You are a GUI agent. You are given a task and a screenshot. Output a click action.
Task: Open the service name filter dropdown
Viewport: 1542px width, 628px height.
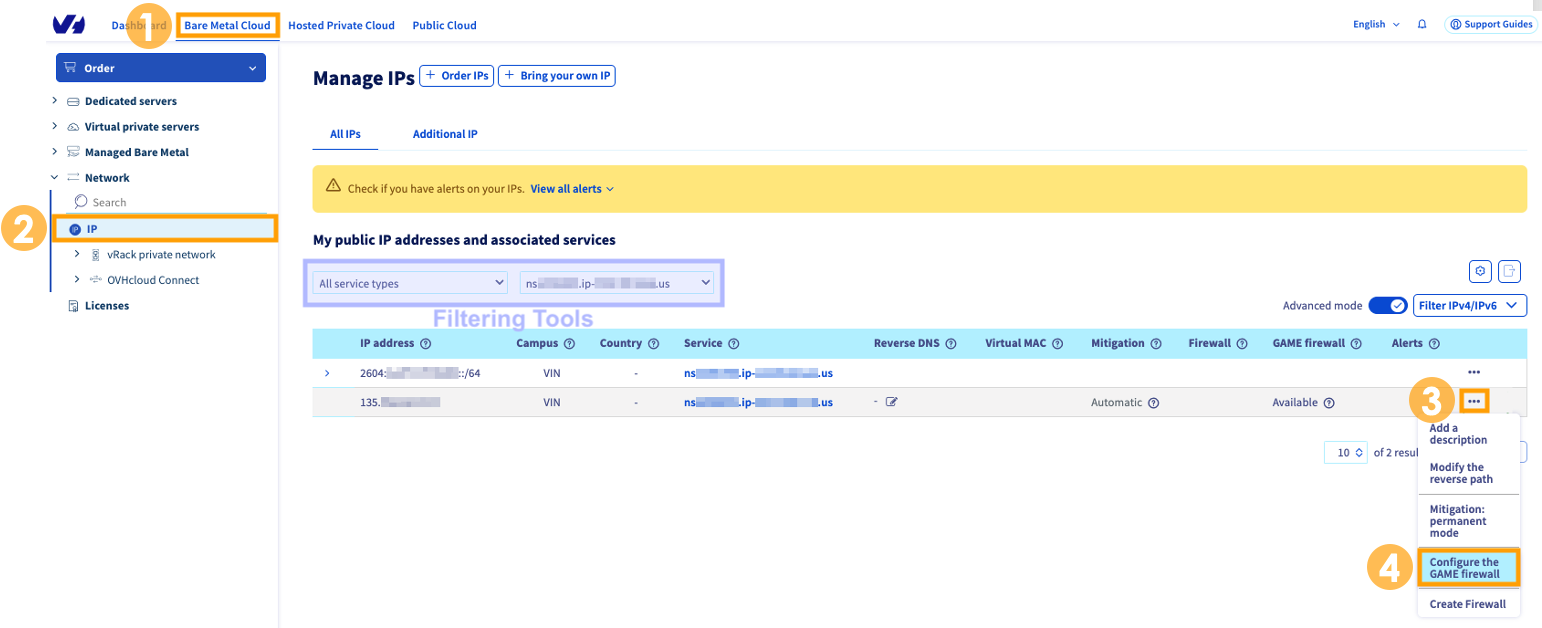coord(617,283)
